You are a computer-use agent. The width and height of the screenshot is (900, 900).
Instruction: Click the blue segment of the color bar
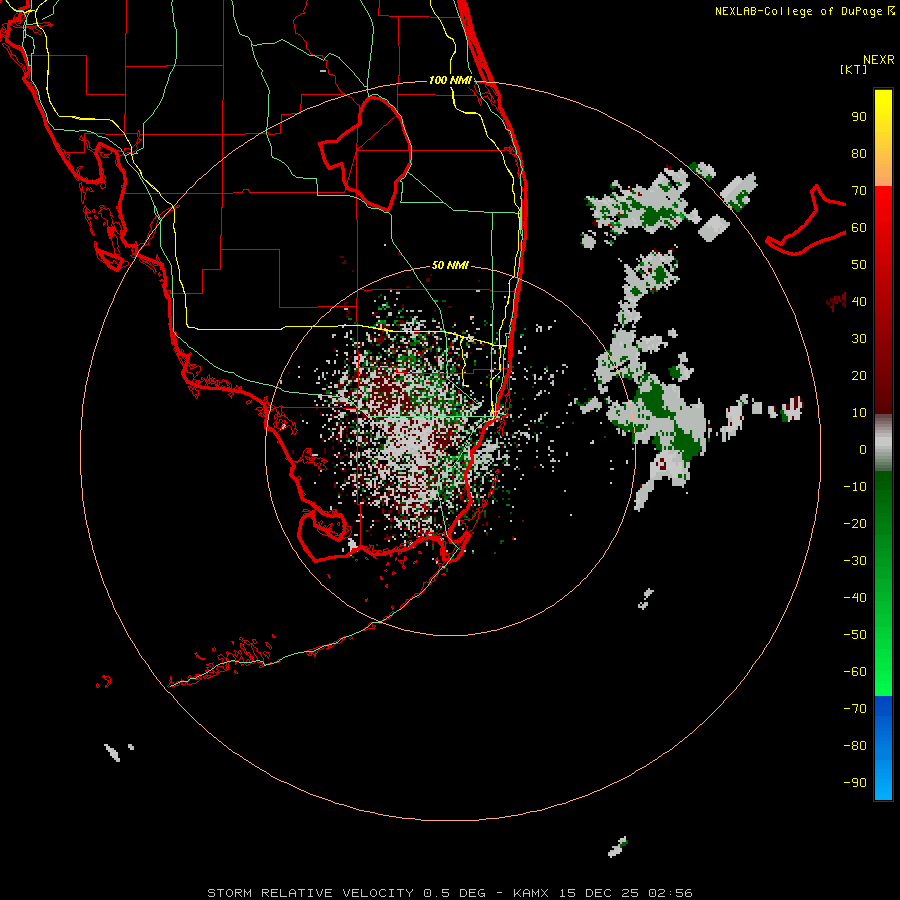click(883, 748)
